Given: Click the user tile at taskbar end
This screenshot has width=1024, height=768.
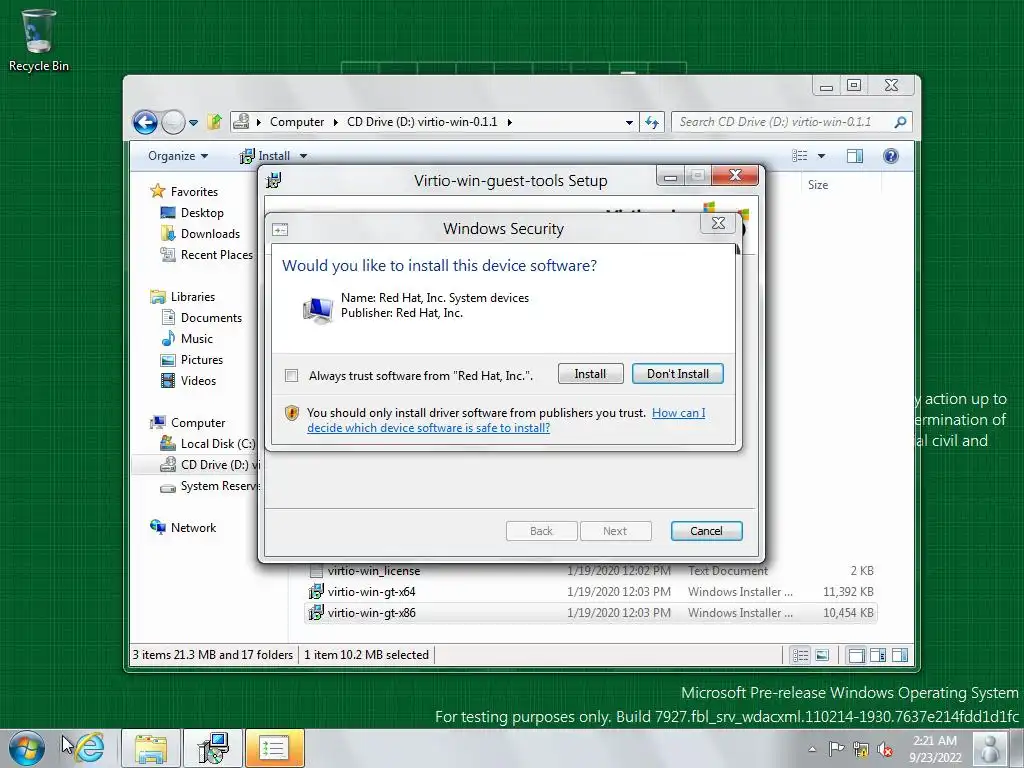Looking at the screenshot, I should [990, 748].
